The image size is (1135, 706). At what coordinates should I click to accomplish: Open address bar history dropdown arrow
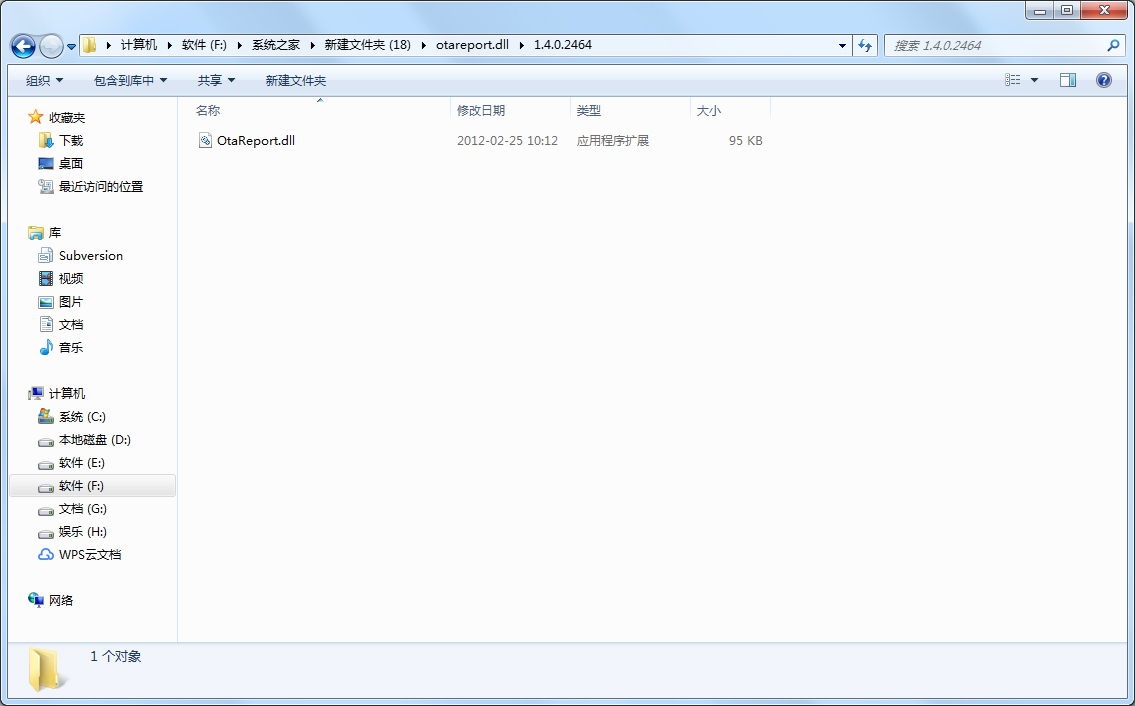click(842, 46)
